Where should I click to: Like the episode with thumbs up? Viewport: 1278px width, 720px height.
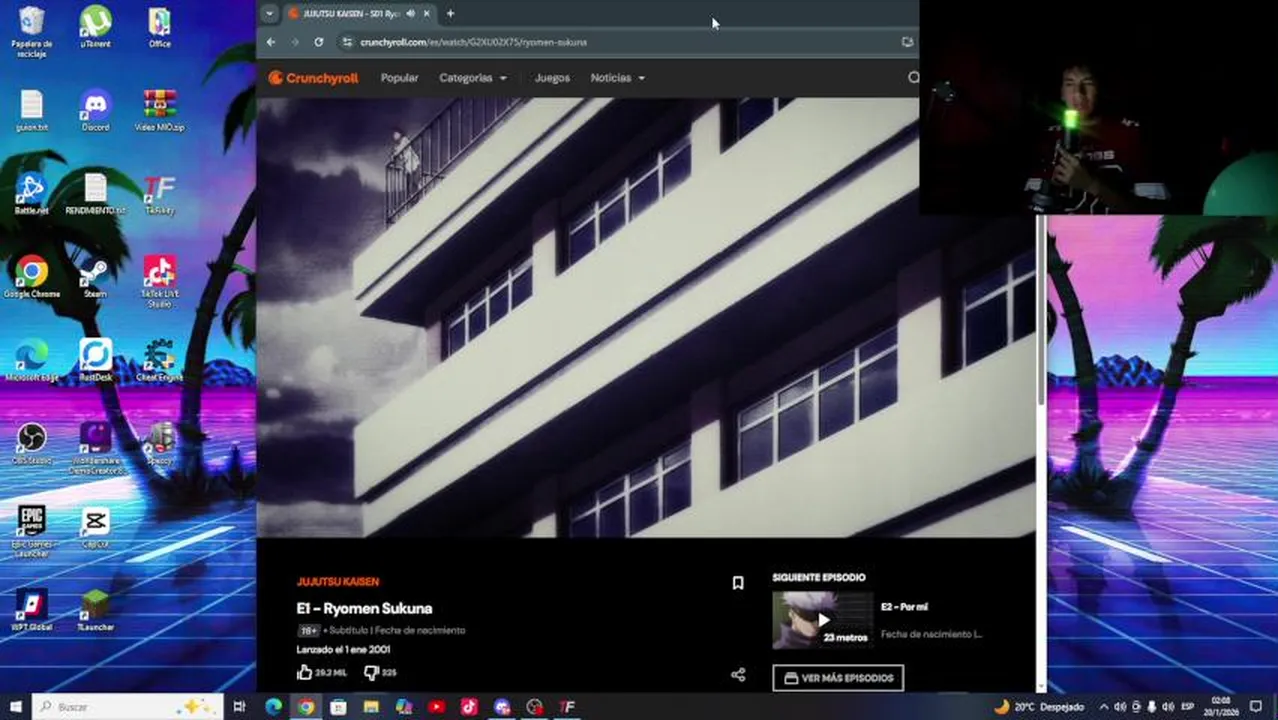point(305,673)
